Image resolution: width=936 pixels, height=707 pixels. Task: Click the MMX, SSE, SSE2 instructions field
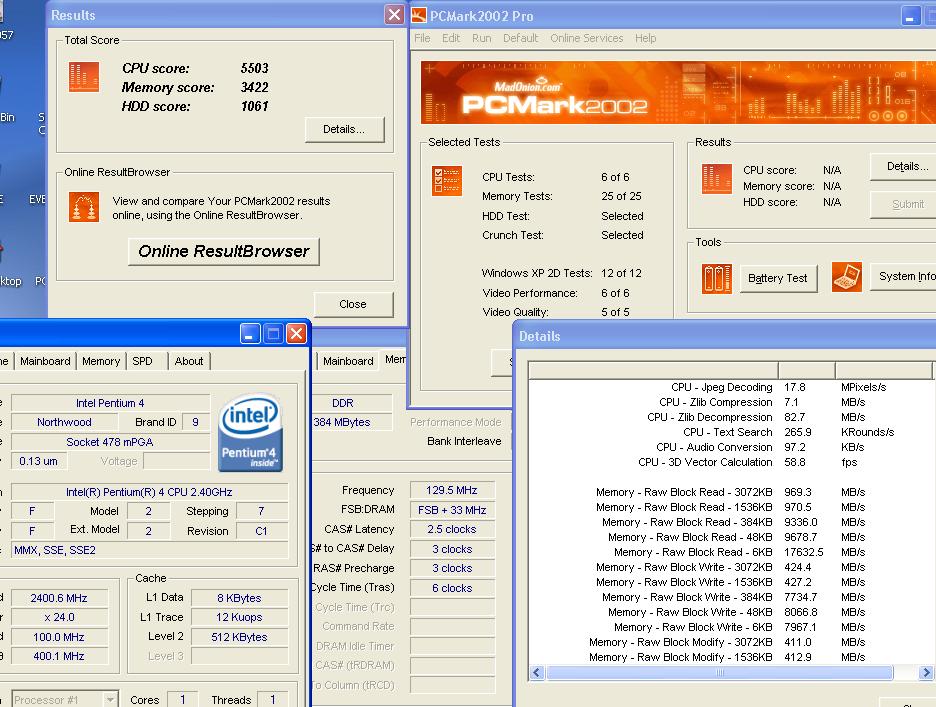[x=149, y=550]
